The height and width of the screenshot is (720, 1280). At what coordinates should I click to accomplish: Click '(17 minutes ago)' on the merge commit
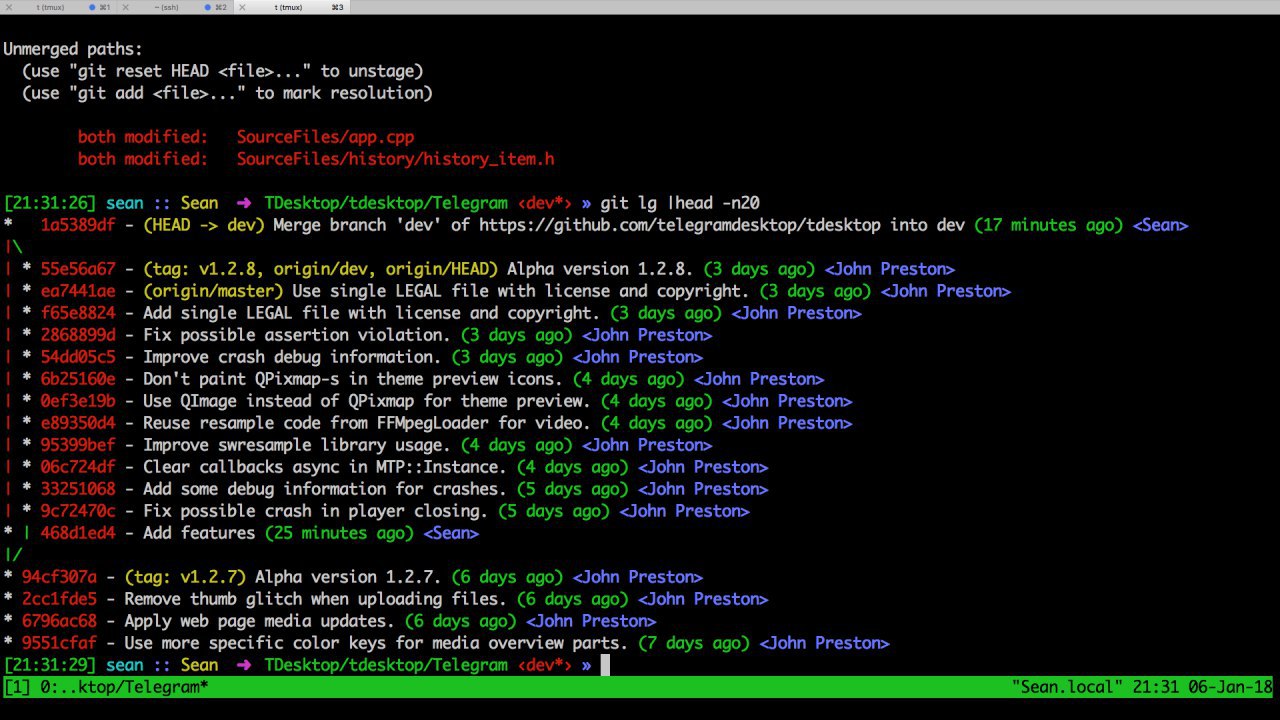click(x=1049, y=225)
